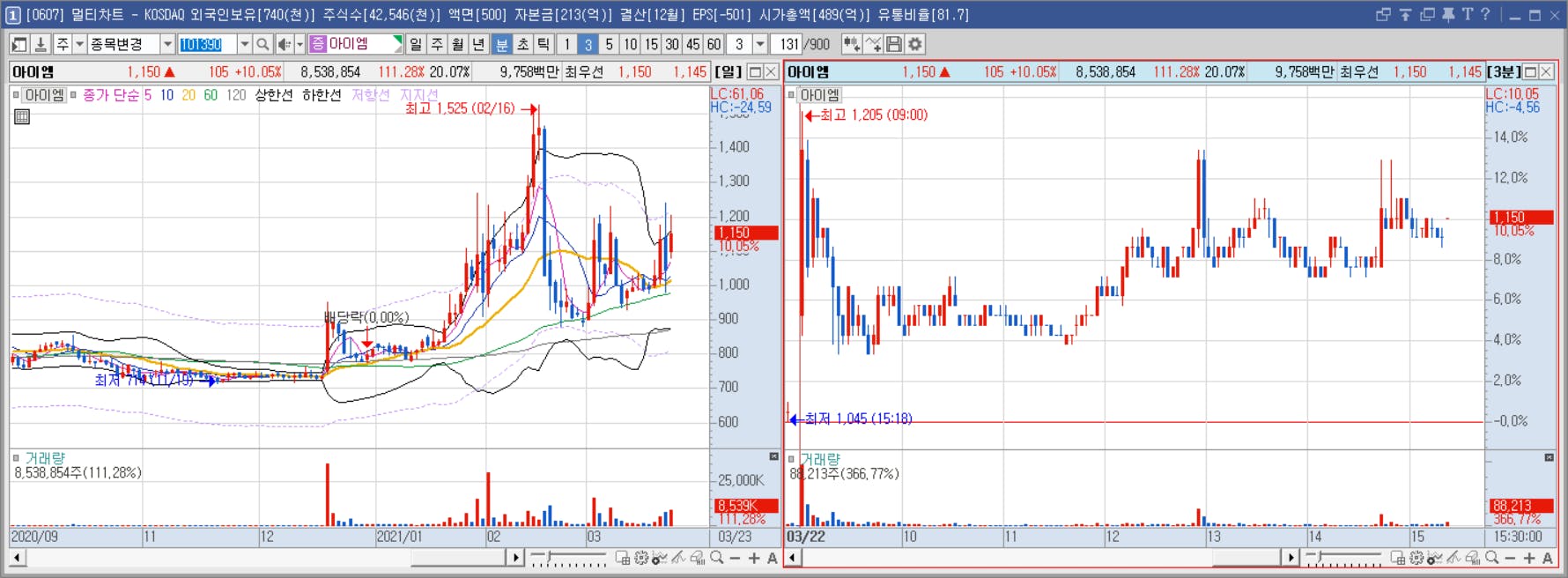Expand the interval value 3 dropdown
1568x578 pixels.
pyautogui.click(x=760, y=44)
